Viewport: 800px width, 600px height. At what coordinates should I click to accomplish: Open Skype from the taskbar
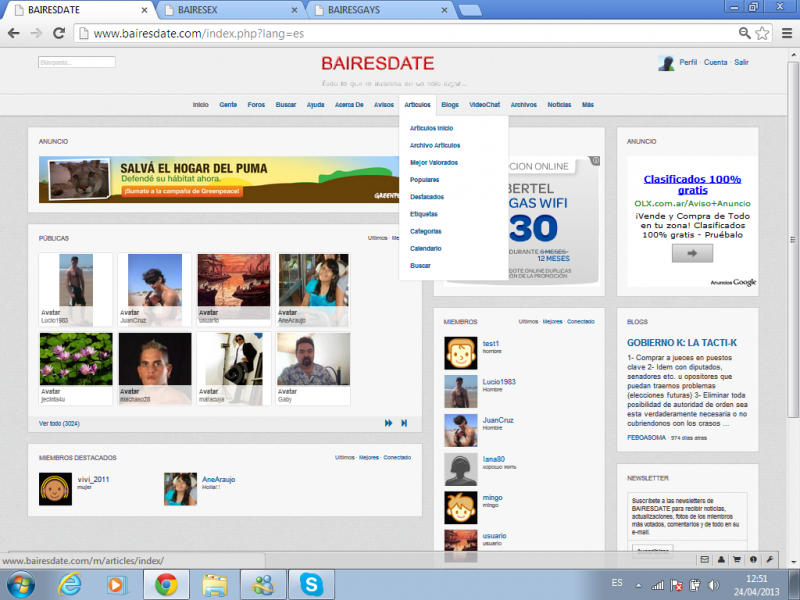click(x=311, y=585)
